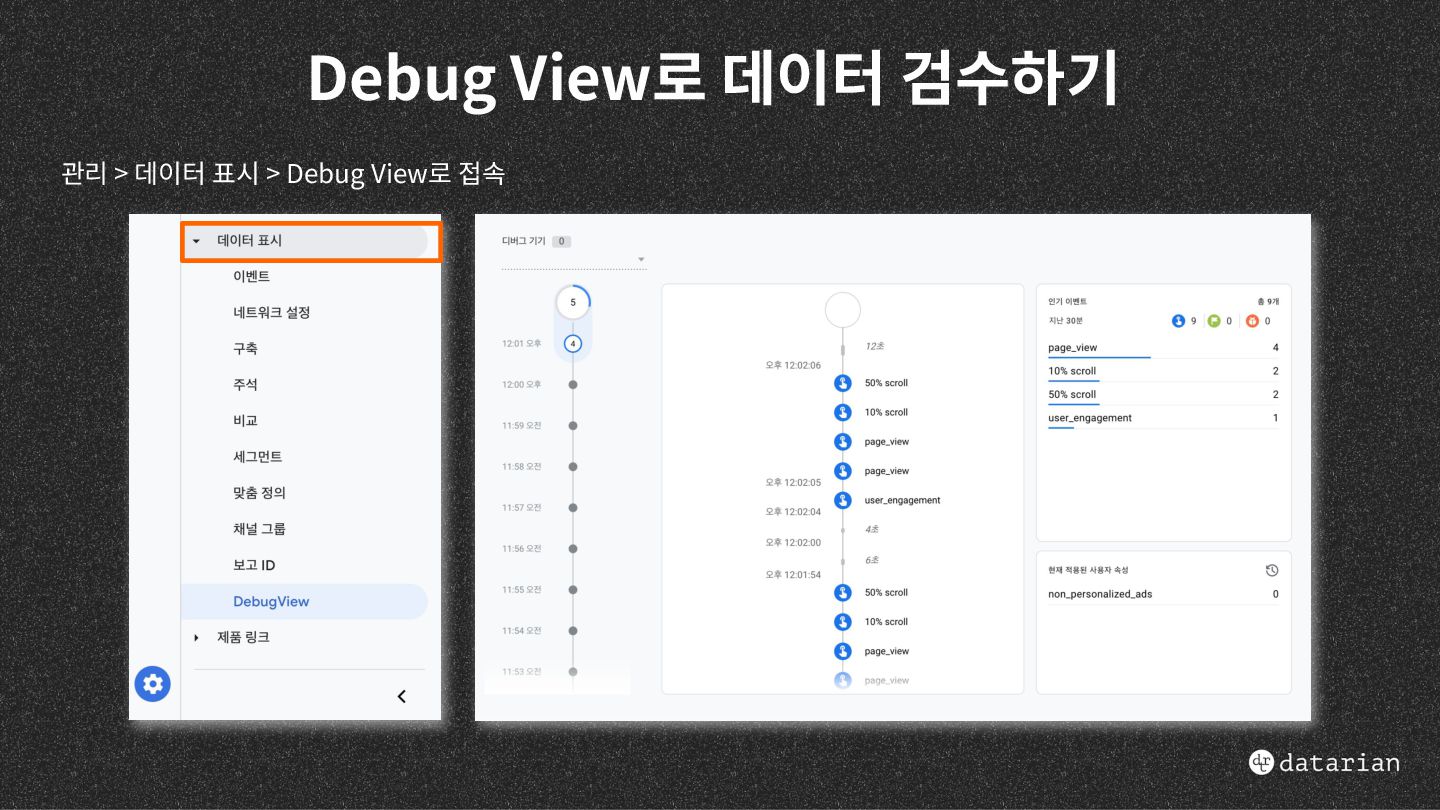
Task: Open 채널 그룹 in the sidebar
Action: (x=260, y=529)
